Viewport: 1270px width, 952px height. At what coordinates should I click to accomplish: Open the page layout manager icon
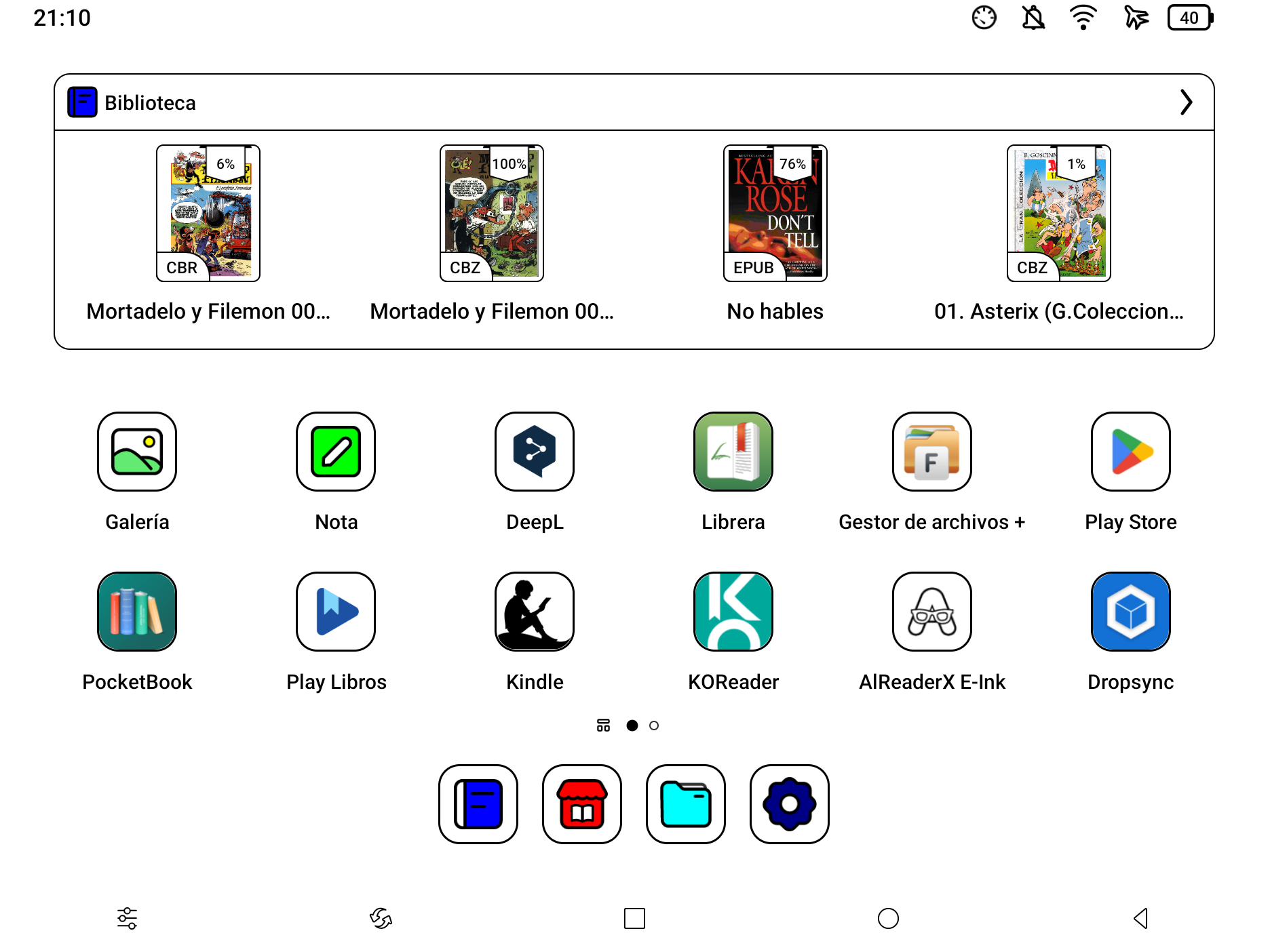click(603, 726)
